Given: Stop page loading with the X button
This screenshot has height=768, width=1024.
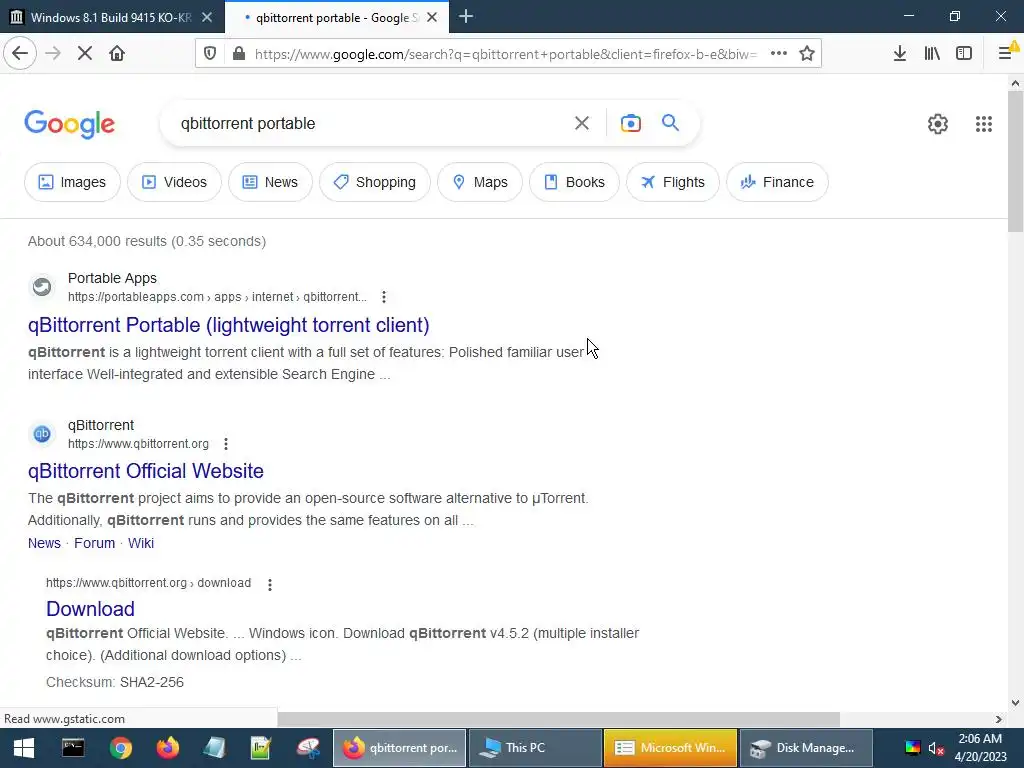Looking at the screenshot, I should click(85, 54).
